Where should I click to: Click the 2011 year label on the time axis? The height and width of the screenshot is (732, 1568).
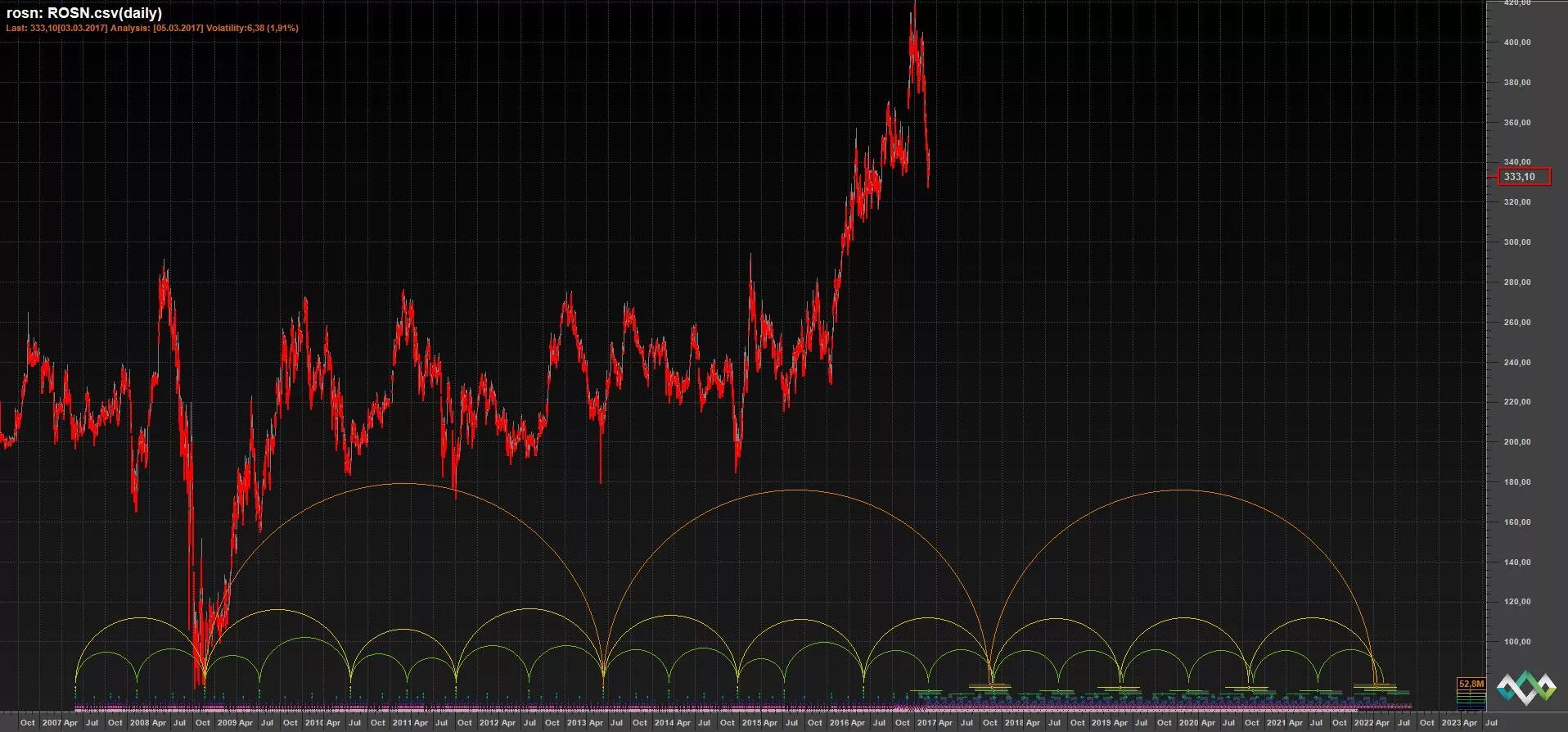point(401,723)
